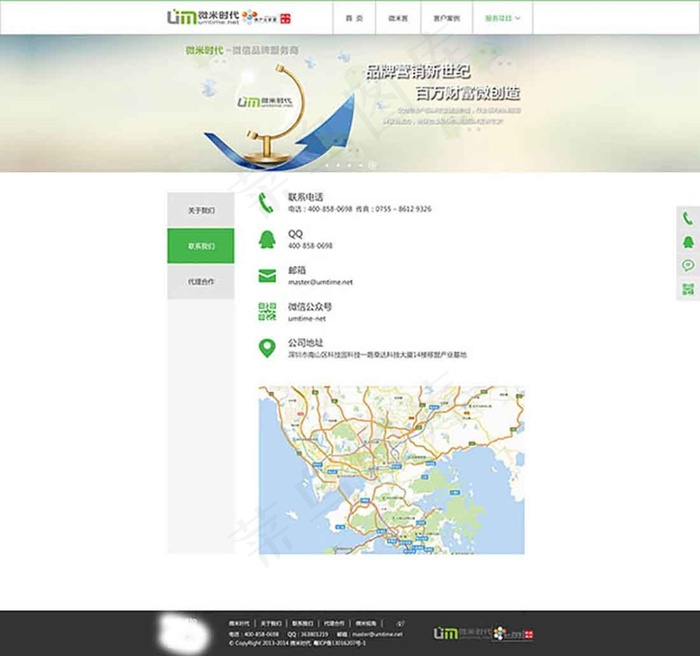The width and height of the screenshot is (700, 656).
Task: Click the 微米时代 link in the footer
Action: coord(239,623)
